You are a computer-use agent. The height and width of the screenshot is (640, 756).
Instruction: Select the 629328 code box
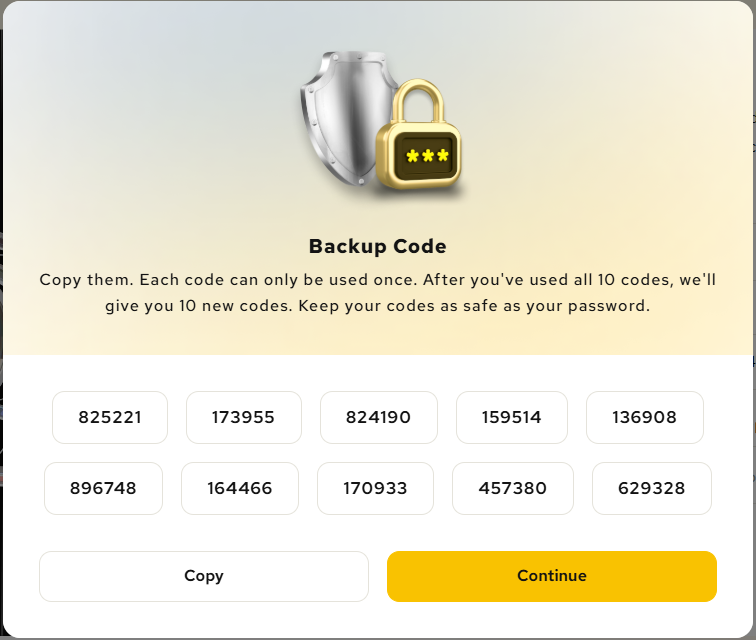click(x=651, y=488)
